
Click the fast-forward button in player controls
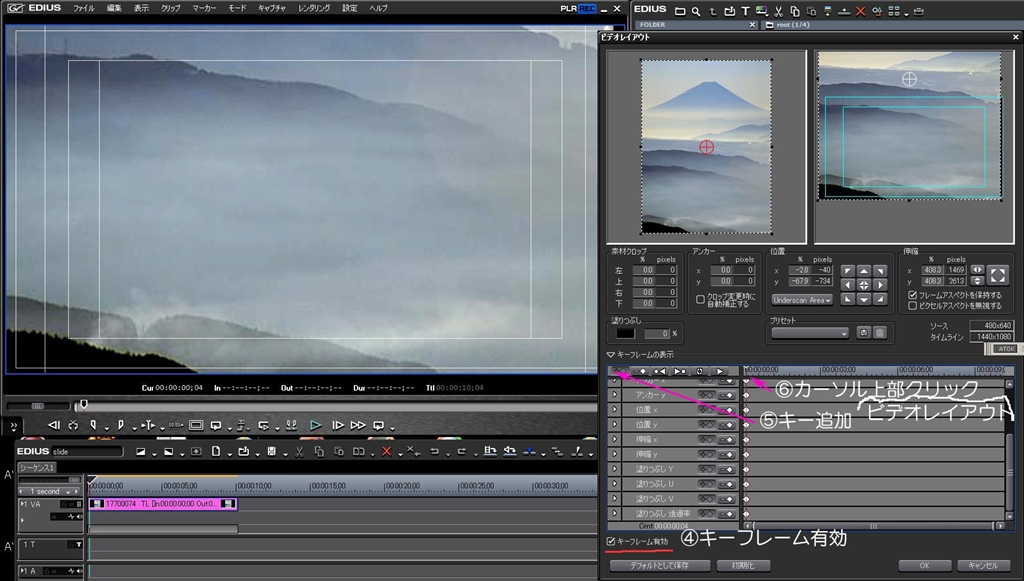pos(358,425)
